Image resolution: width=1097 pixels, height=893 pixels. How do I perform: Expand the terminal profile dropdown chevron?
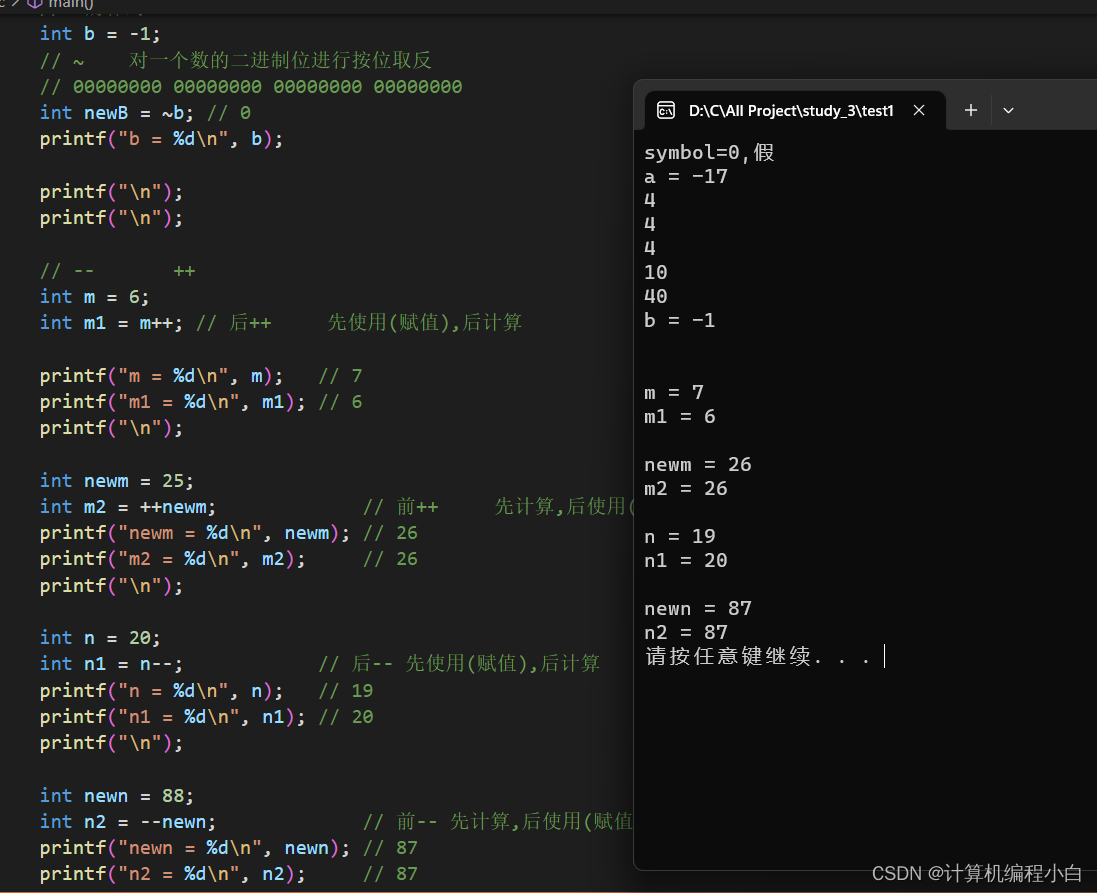(x=1008, y=111)
